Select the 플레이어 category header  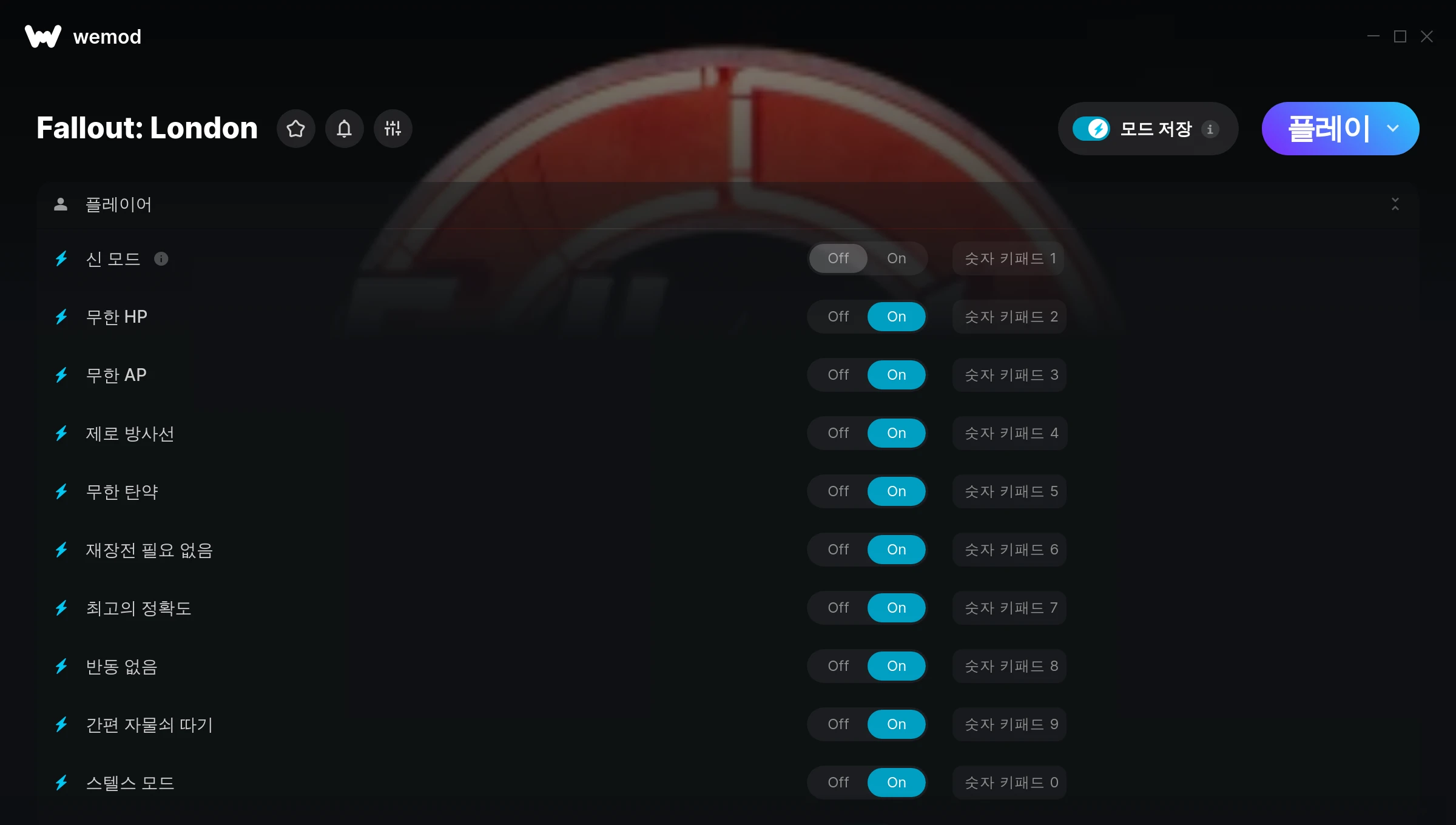point(728,204)
